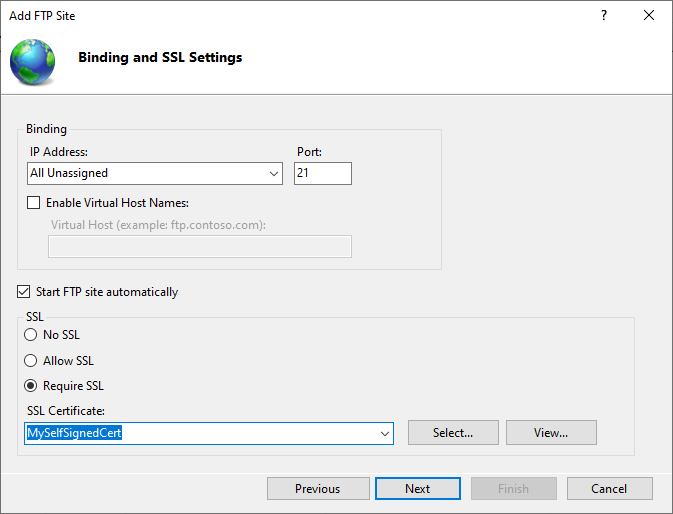The width and height of the screenshot is (673, 514).
Task: Open certificate details with View... button
Action: click(551, 433)
